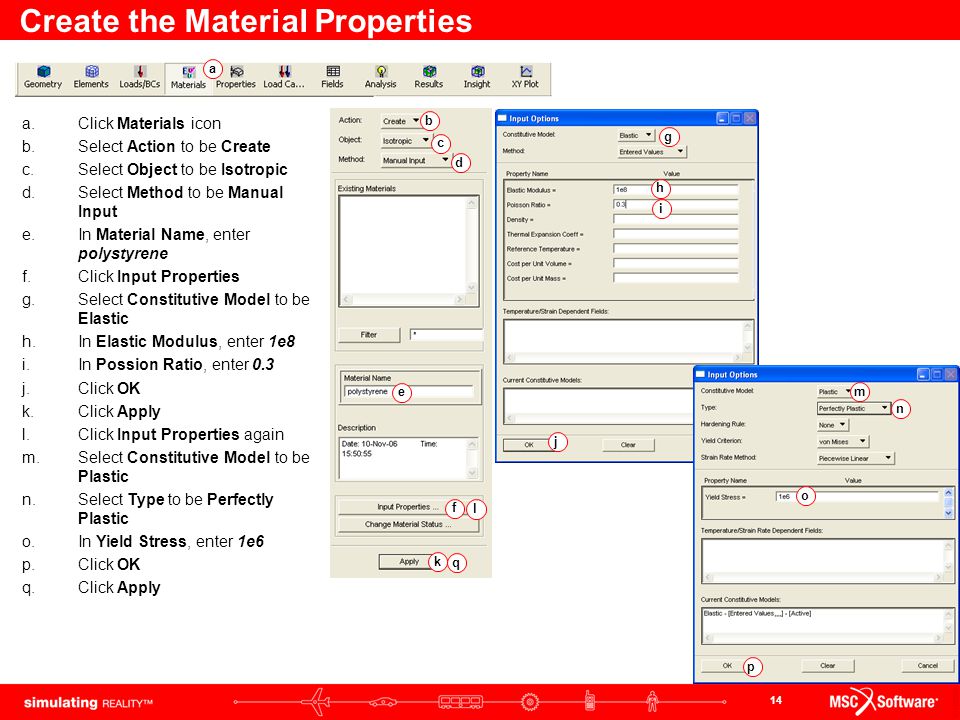
Task: Click the Existing Materials vertical scrollbar
Action: pos(471,246)
